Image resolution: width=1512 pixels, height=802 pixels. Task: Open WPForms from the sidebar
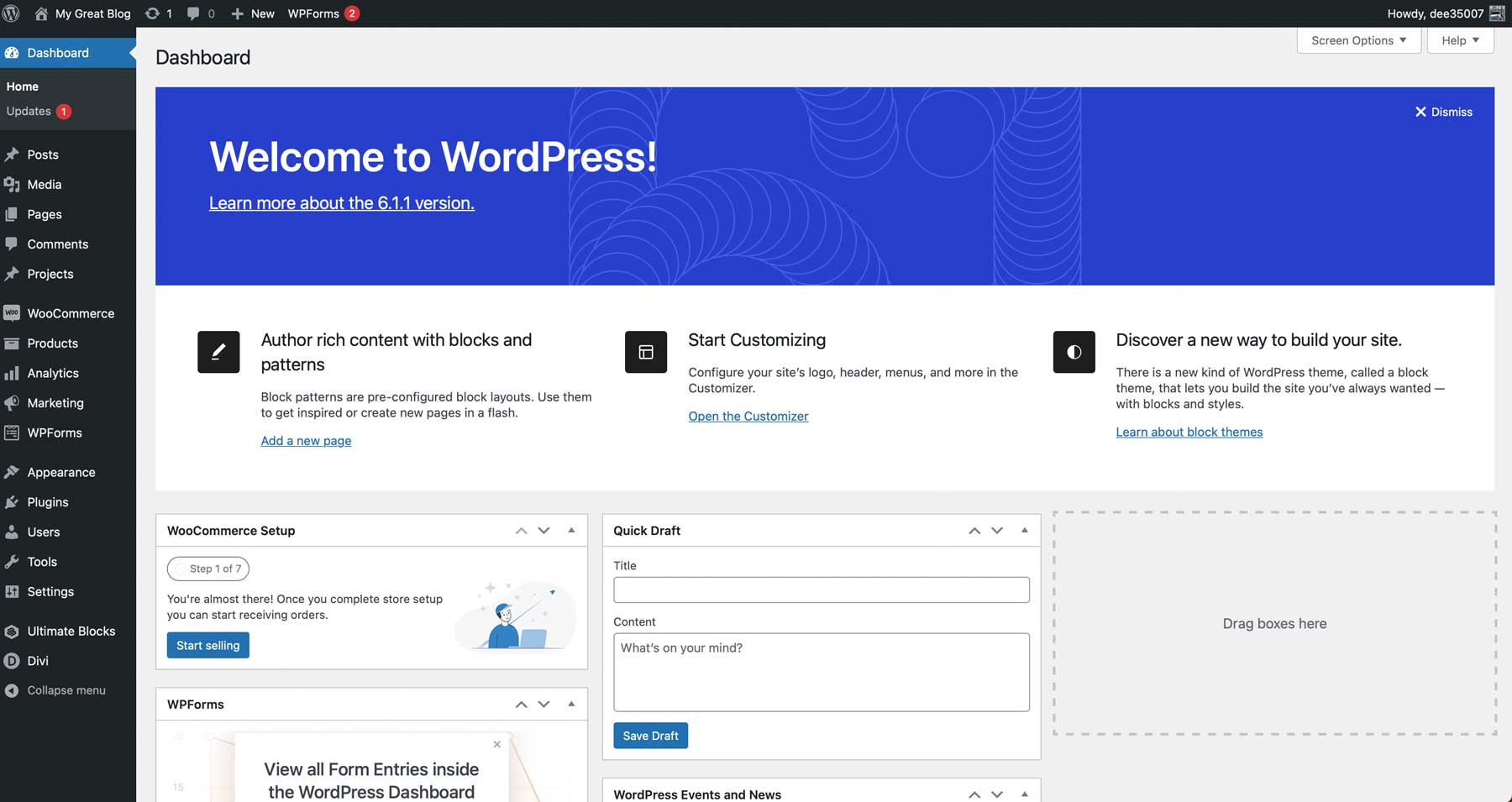click(55, 432)
